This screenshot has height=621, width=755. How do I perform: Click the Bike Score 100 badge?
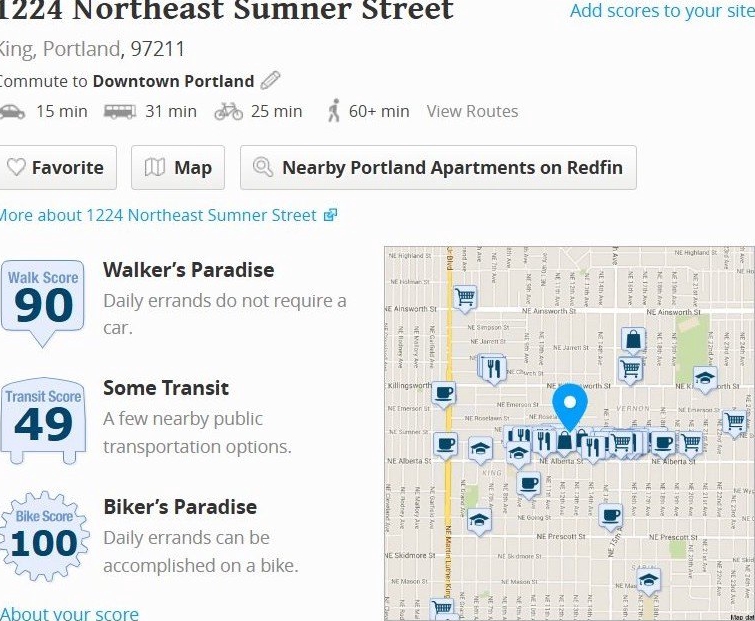(44, 536)
